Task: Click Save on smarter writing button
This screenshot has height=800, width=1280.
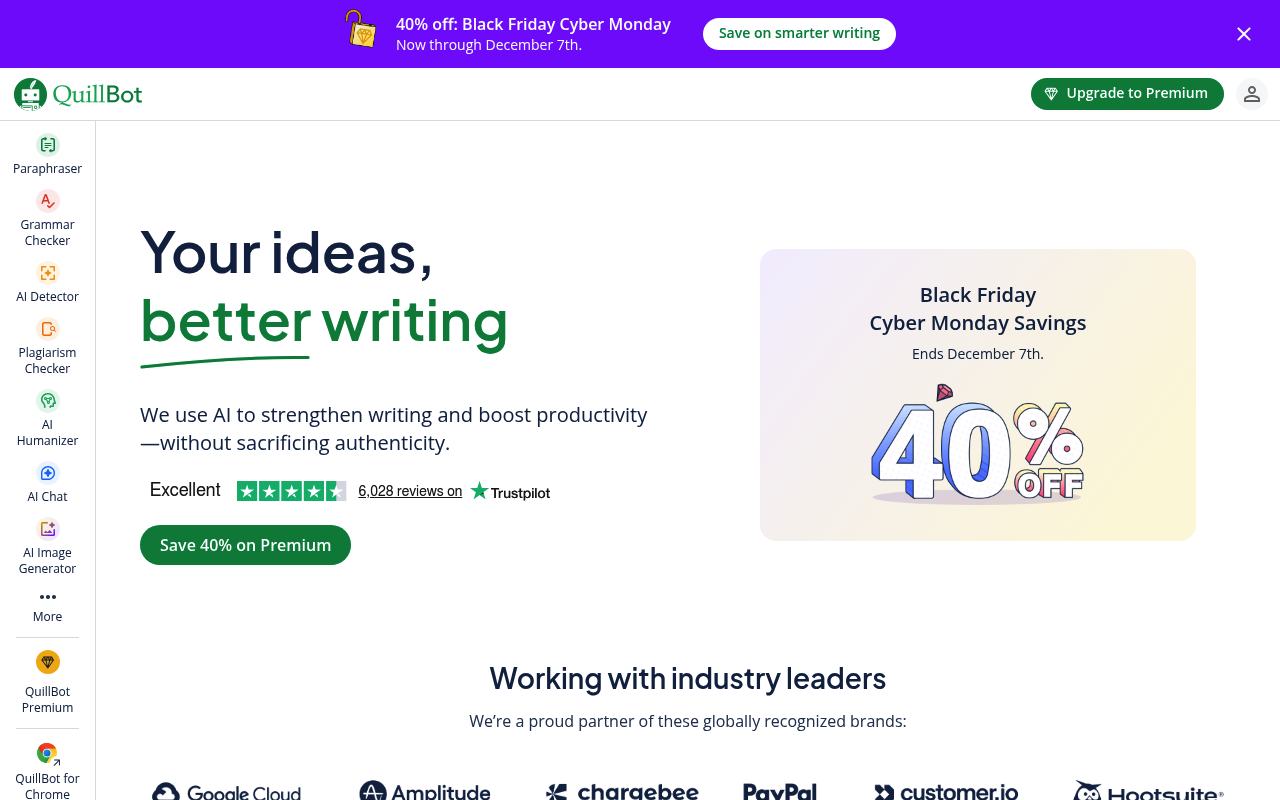Action: [799, 34]
